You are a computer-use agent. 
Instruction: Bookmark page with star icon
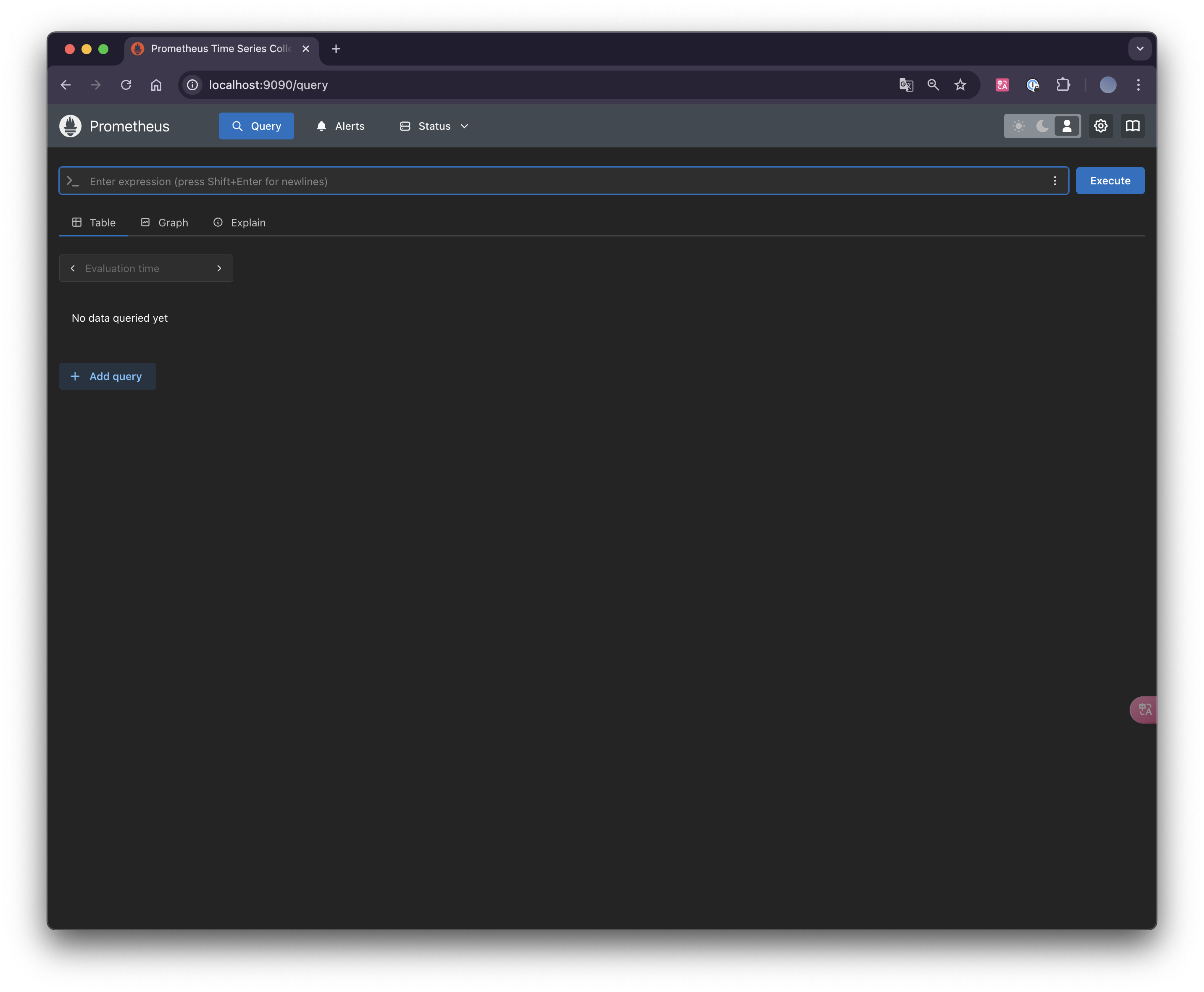click(x=960, y=84)
